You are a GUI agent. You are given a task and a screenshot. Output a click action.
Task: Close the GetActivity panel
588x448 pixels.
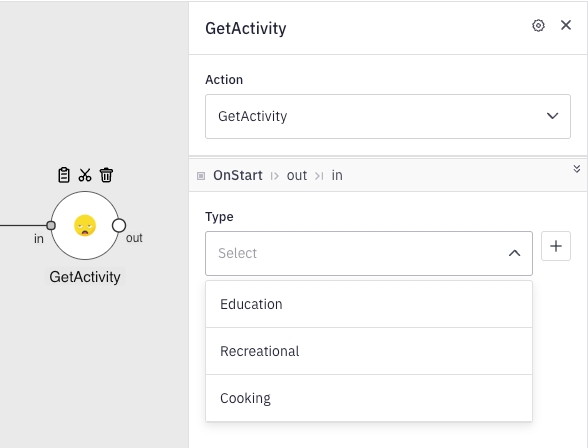click(566, 25)
